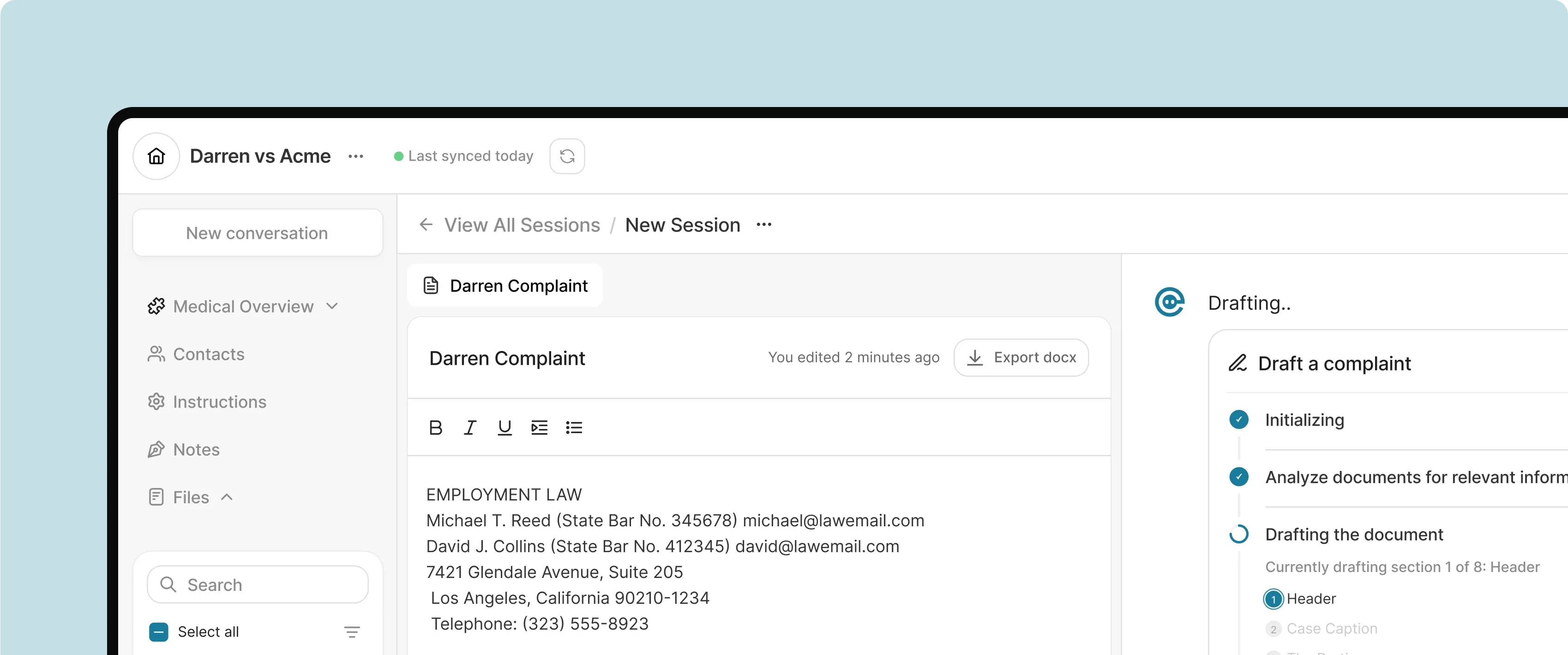Screen dimensions: 1568x655
Task: Go to the home icon button
Action: pyautogui.click(x=156, y=156)
